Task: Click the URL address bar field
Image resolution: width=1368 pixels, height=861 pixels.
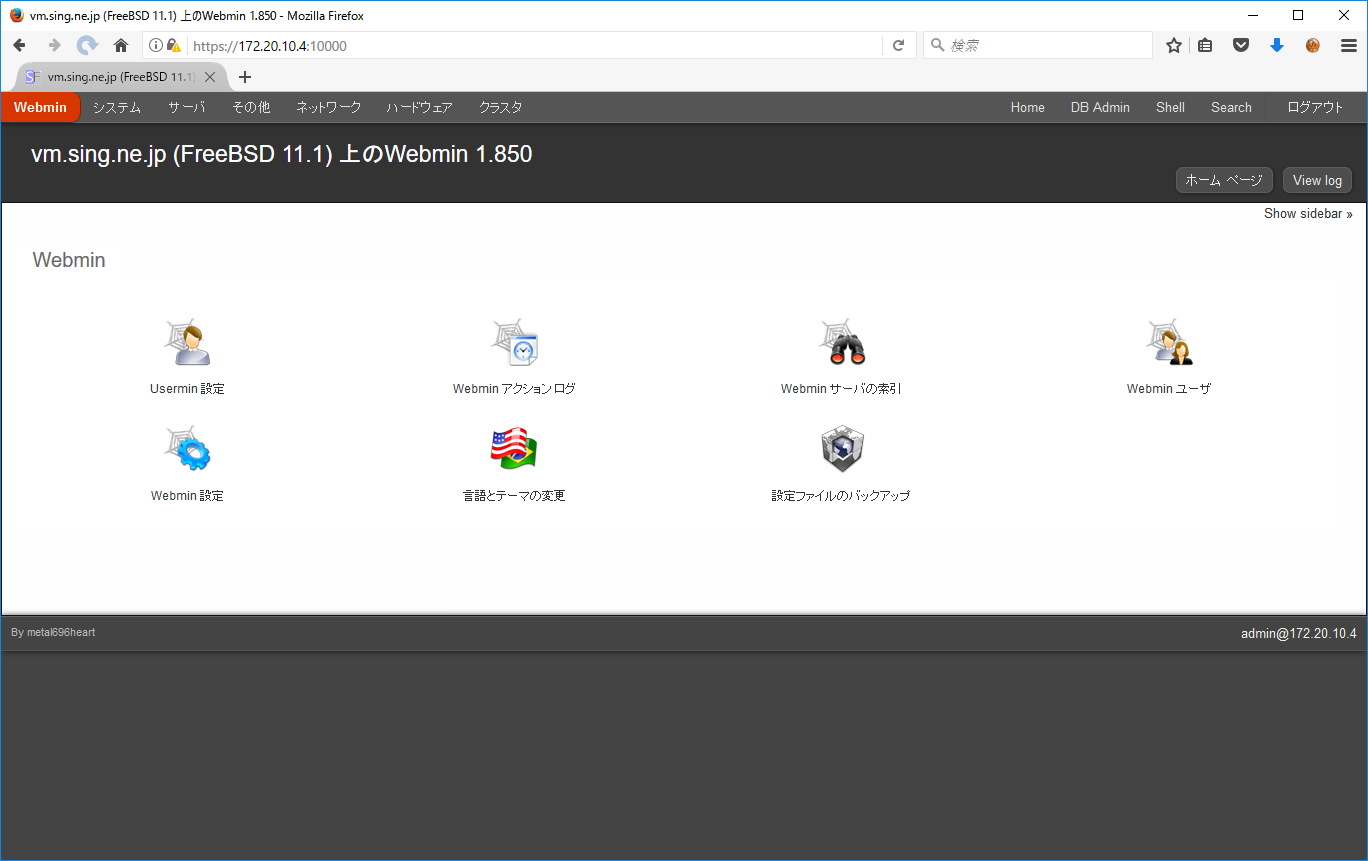Action: click(535, 45)
